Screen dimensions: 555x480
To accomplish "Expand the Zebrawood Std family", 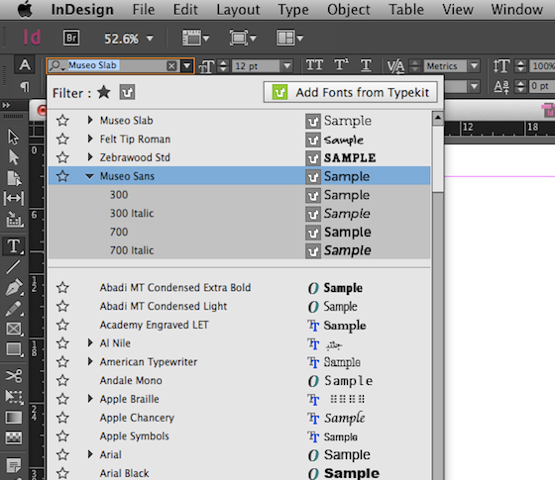I will tap(90, 157).
